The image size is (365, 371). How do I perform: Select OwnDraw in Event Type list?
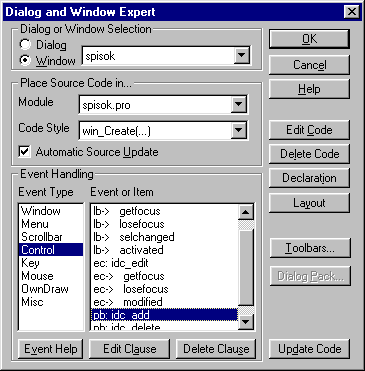tap(51, 289)
